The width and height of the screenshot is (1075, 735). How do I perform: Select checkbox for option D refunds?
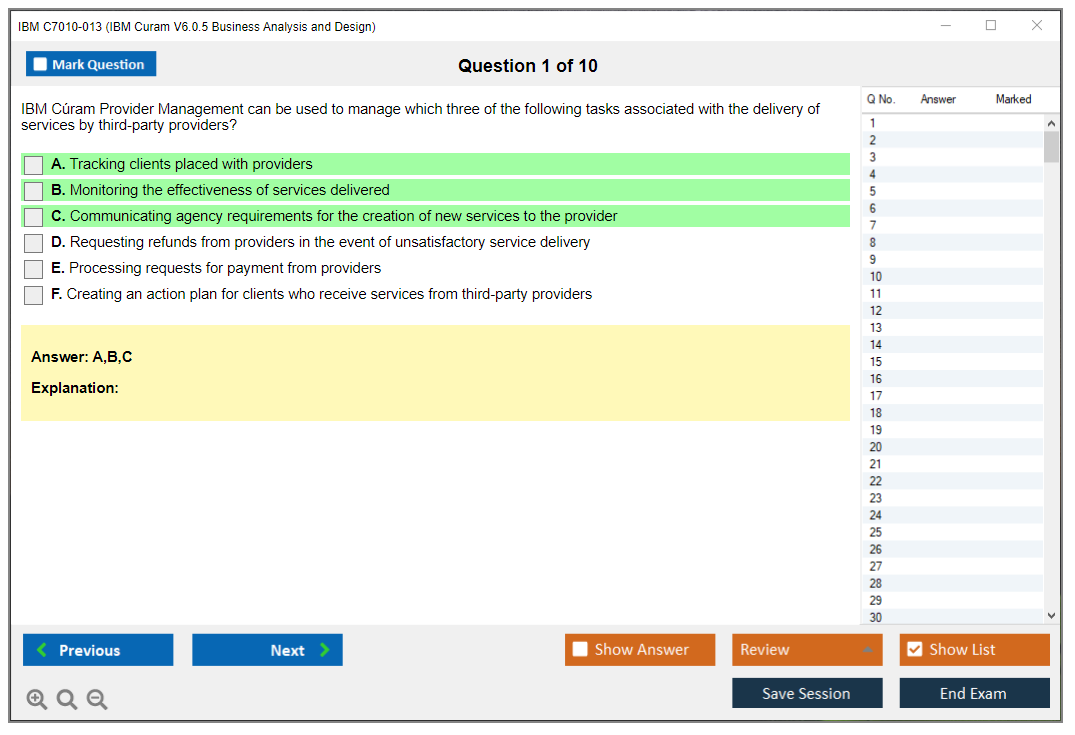pos(33,243)
